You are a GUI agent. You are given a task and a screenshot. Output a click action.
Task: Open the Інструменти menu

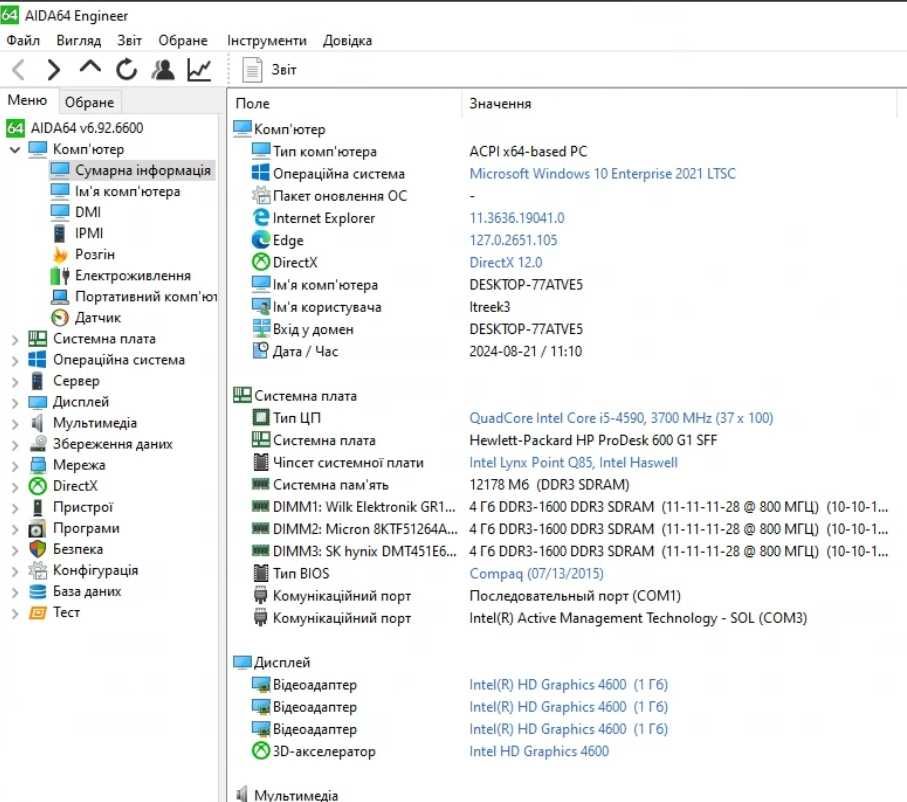tap(267, 41)
